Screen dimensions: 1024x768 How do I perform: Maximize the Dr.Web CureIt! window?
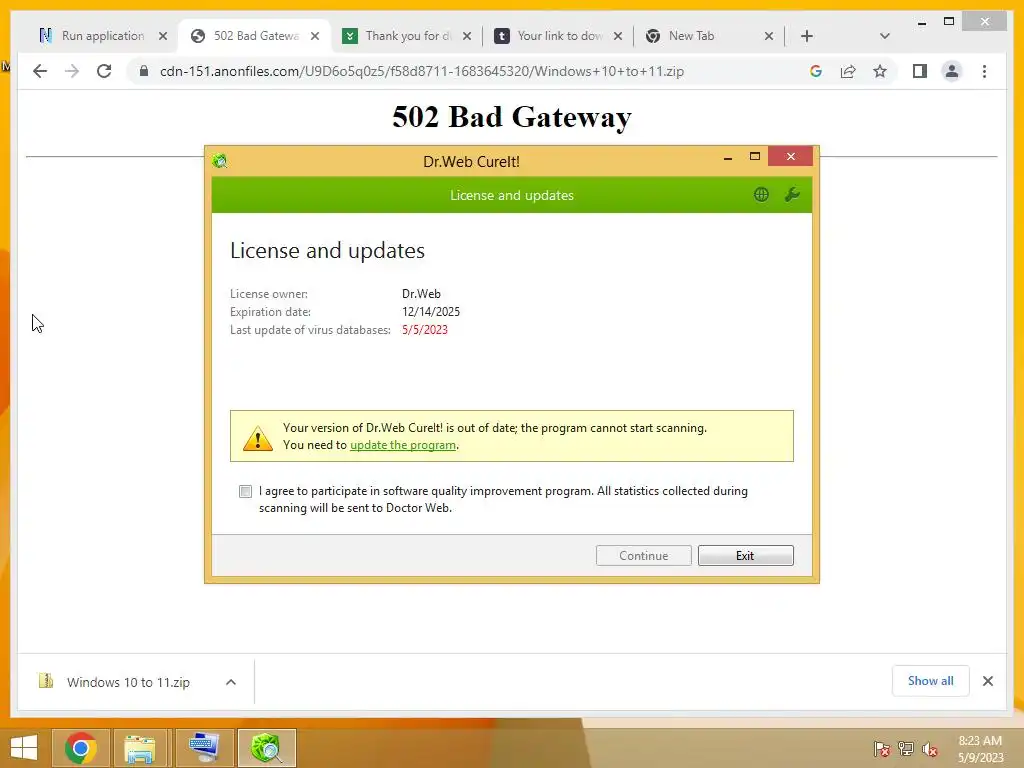pyautogui.click(x=755, y=157)
